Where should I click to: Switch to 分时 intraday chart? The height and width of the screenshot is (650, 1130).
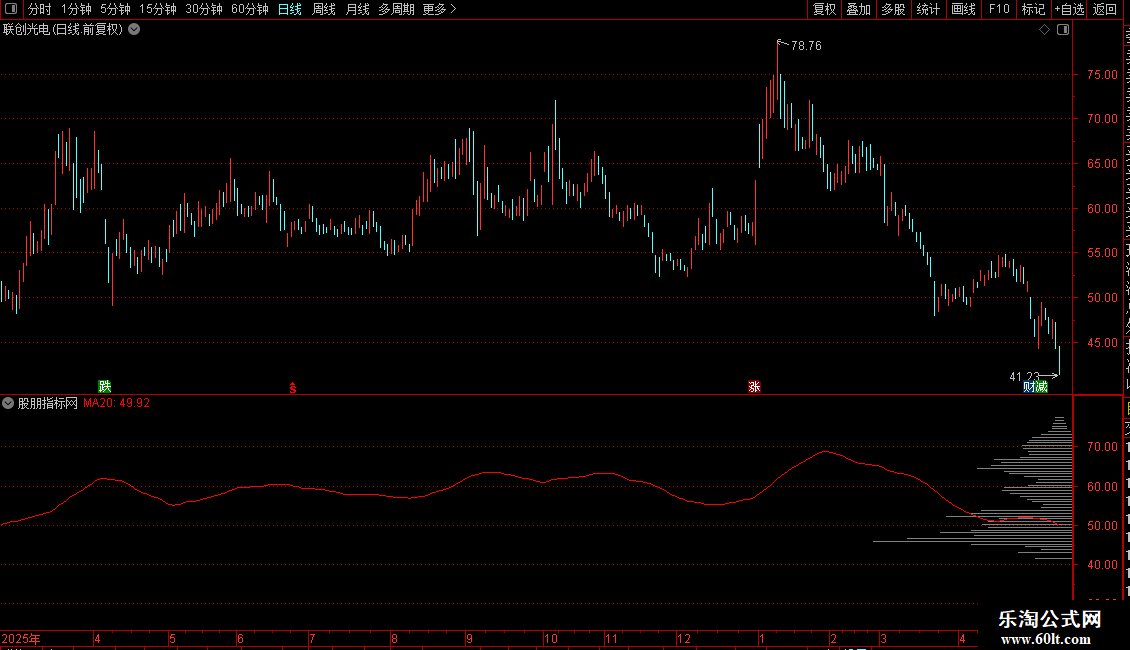point(40,9)
